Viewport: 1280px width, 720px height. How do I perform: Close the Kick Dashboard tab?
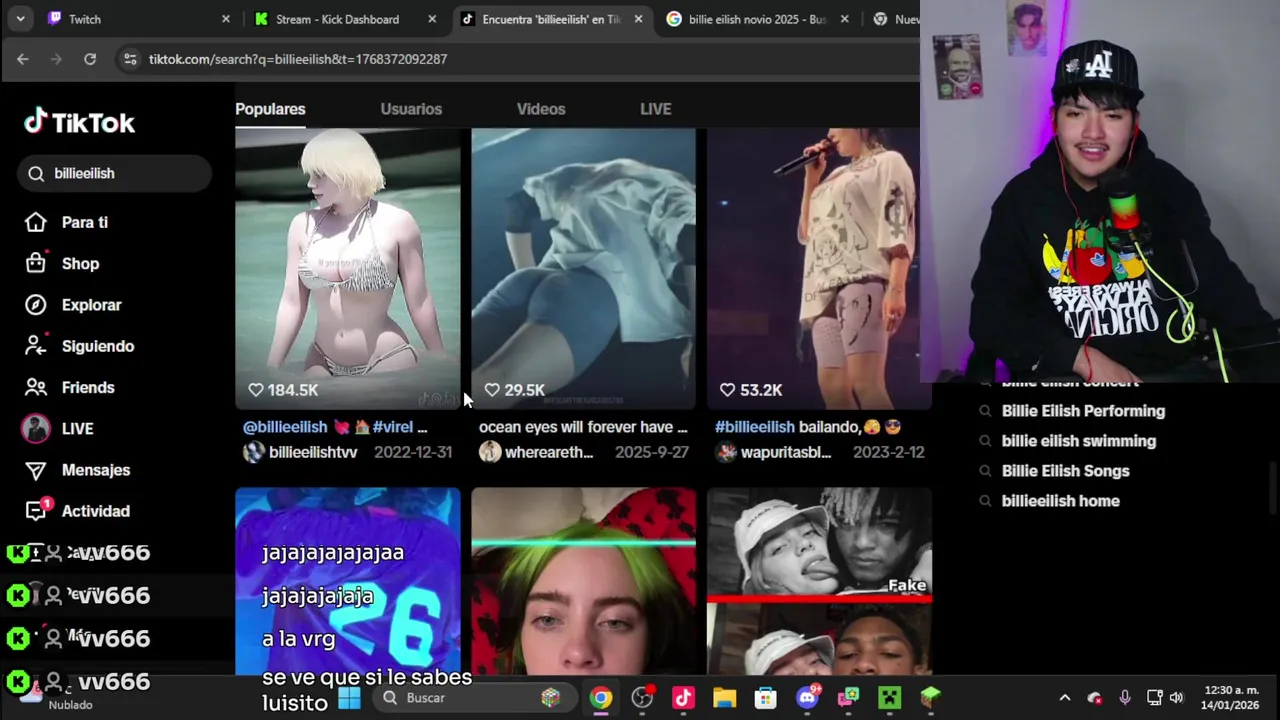pyautogui.click(x=432, y=19)
